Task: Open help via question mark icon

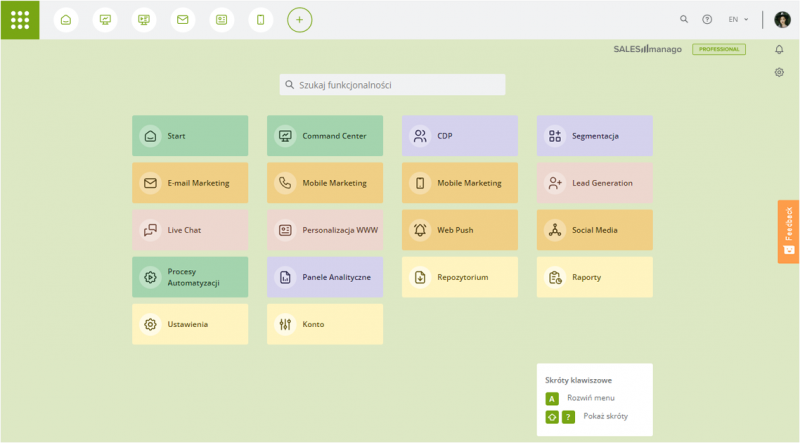Action: pyautogui.click(x=707, y=19)
